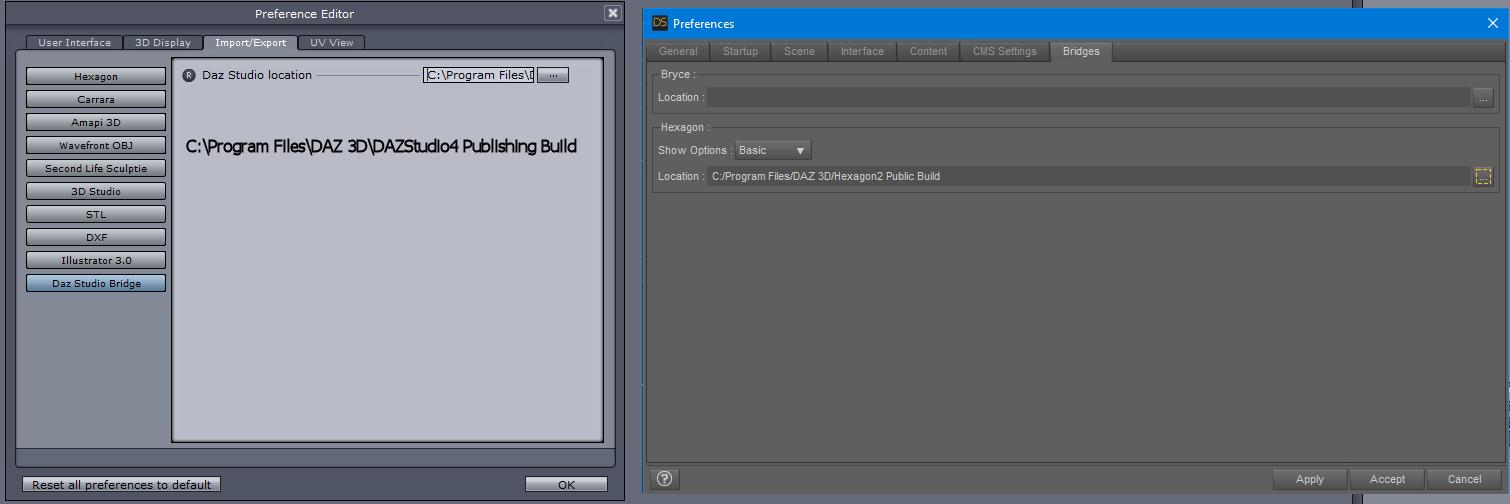Viewport: 1510px width, 504px height.
Task: Open the Startup preferences tab
Action: pos(740,51)
